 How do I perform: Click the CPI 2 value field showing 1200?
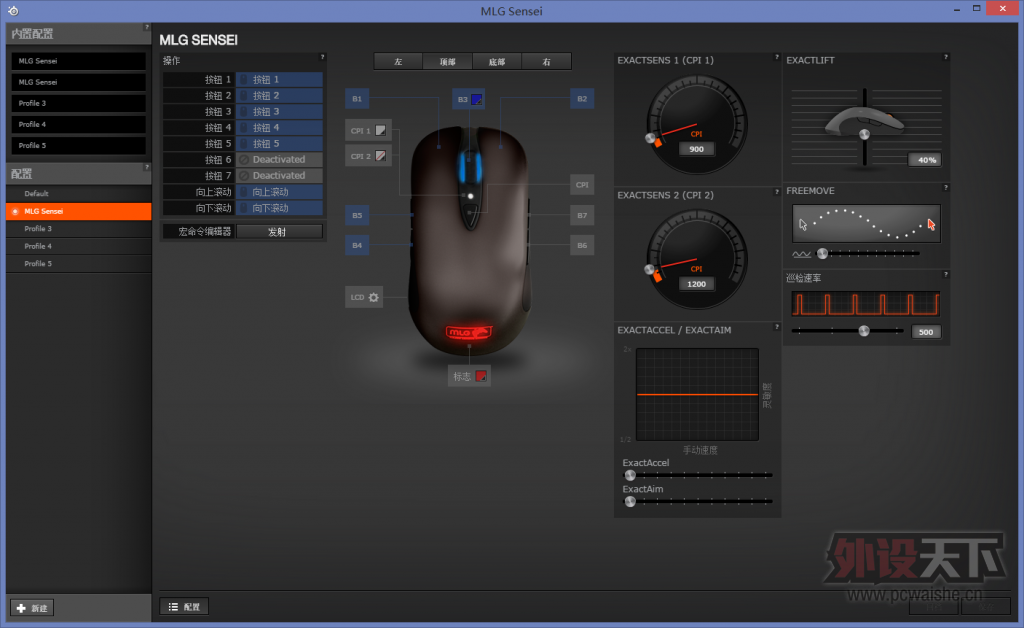[697, 284]
